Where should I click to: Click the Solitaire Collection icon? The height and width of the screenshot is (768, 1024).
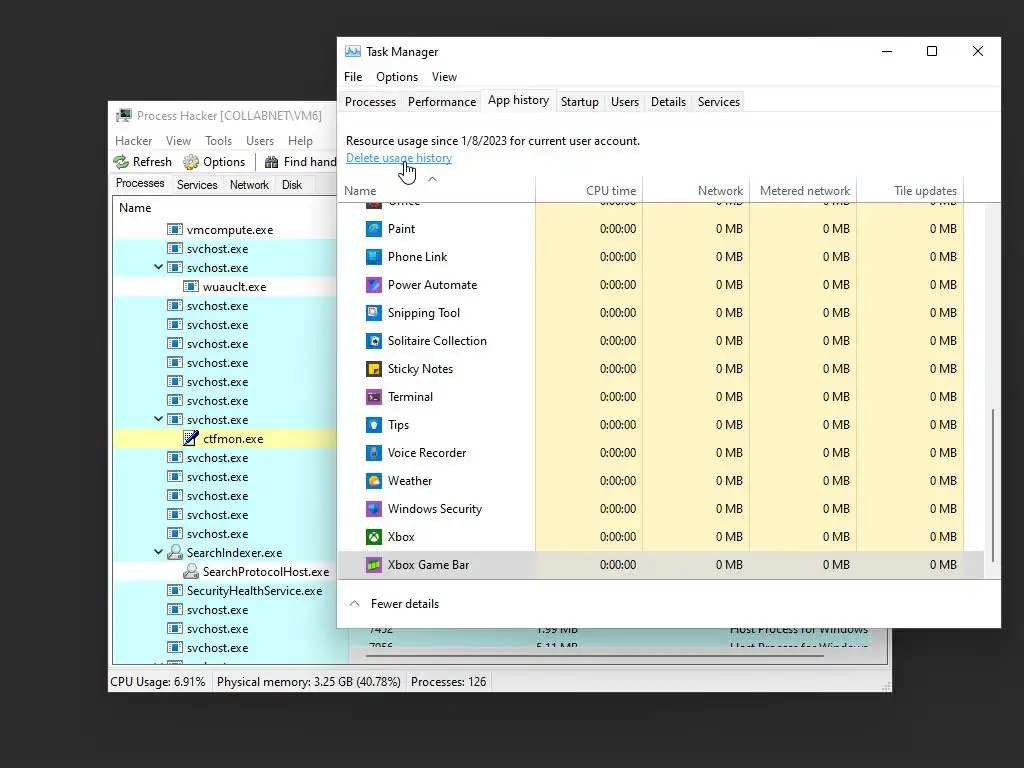coord(374,341)
